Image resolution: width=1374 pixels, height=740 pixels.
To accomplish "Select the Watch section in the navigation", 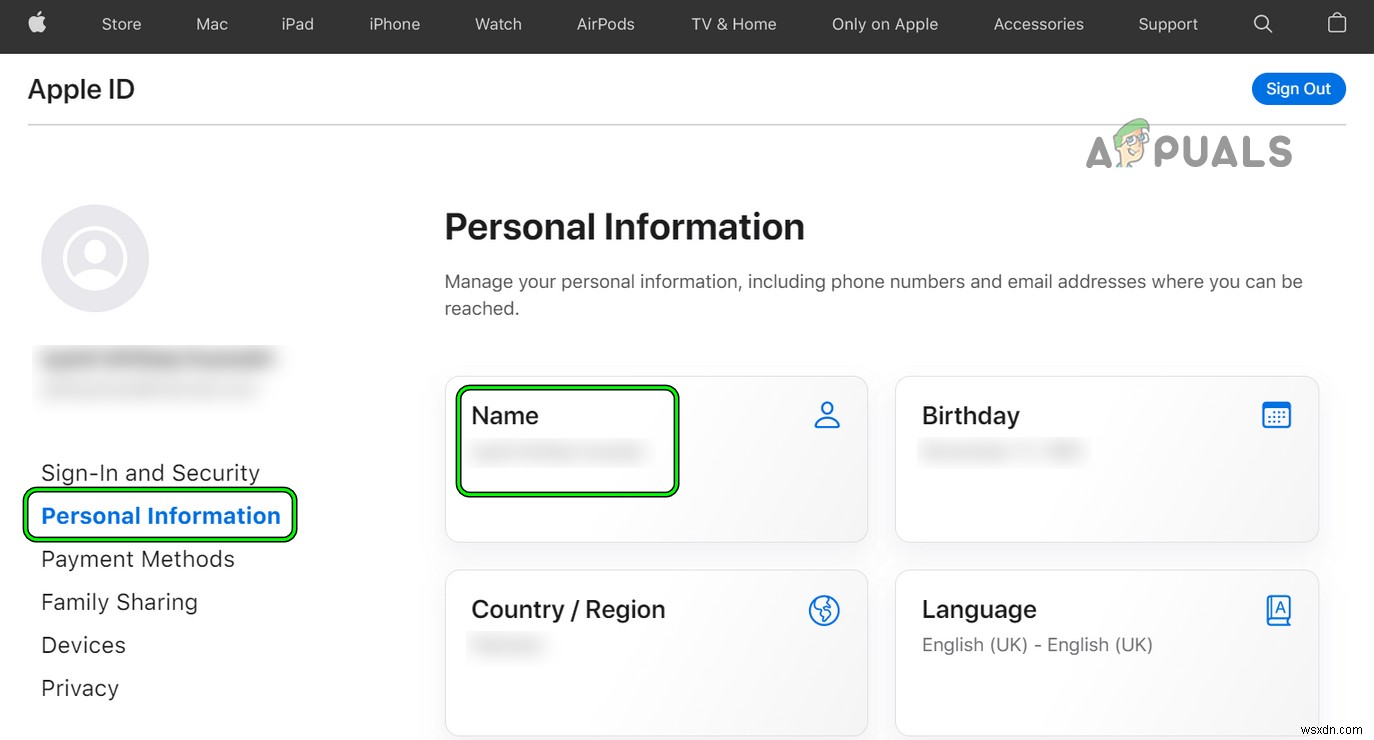I will (498, 24).
